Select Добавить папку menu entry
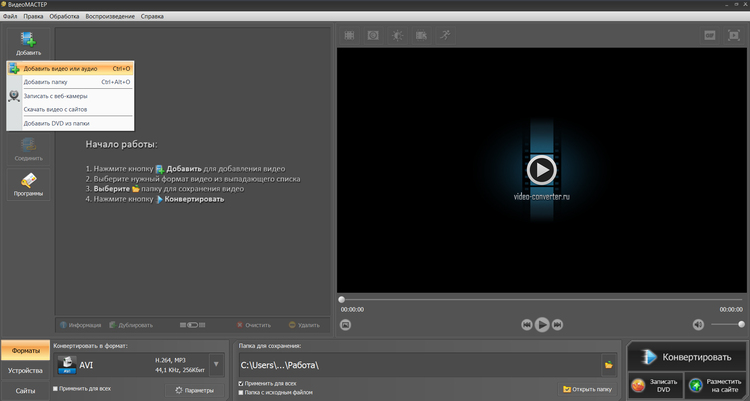Image resolution: width=750 pixels, height=401 pixels. coord(70,82)
